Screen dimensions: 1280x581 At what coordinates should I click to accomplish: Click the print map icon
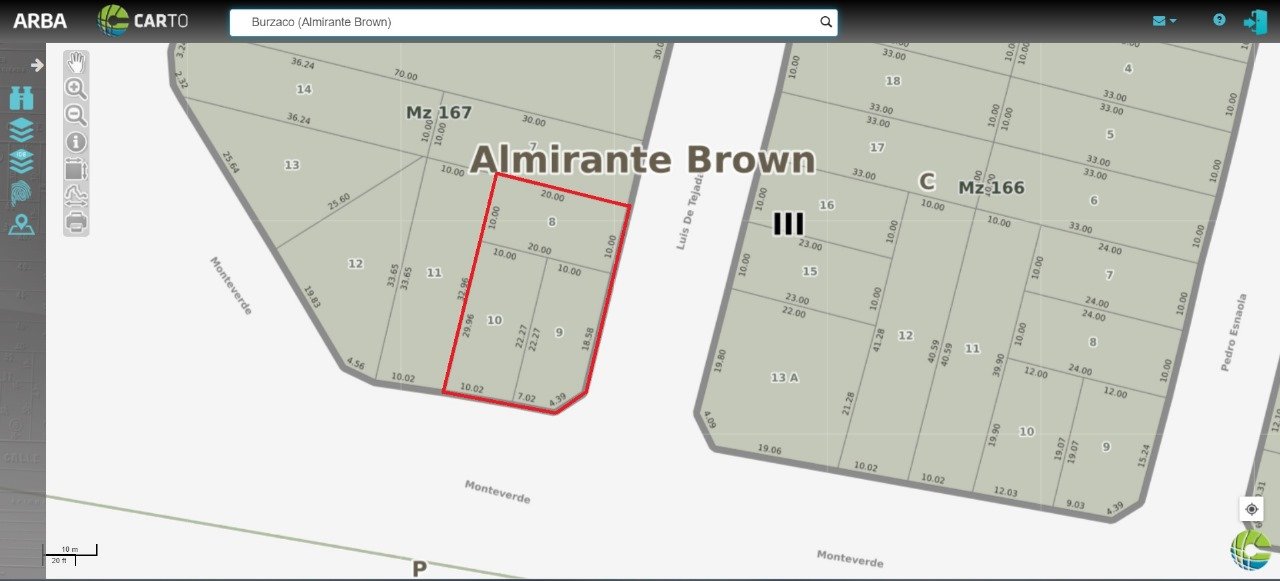pos(76,221)
